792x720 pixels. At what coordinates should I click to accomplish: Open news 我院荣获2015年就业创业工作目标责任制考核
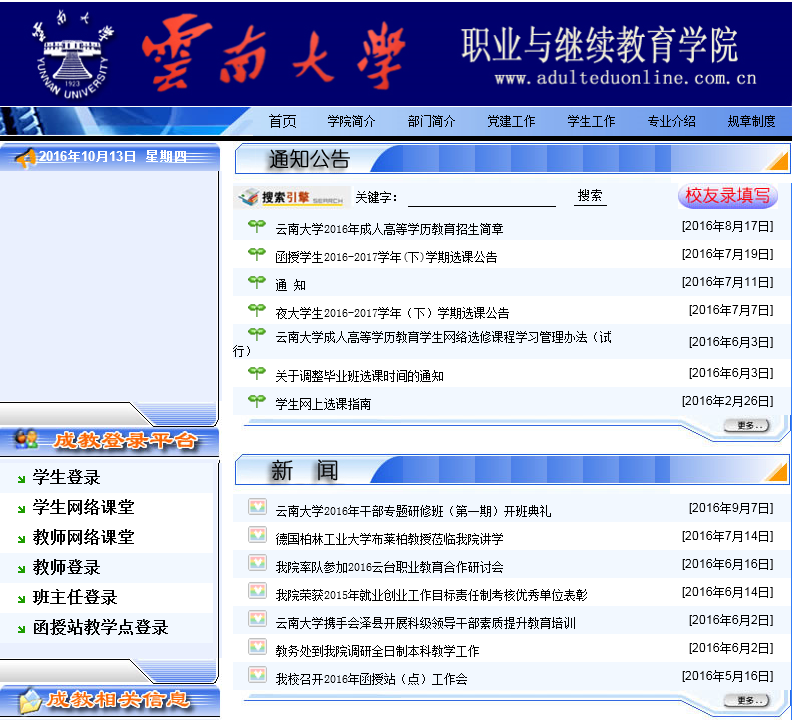pos(431,595)
